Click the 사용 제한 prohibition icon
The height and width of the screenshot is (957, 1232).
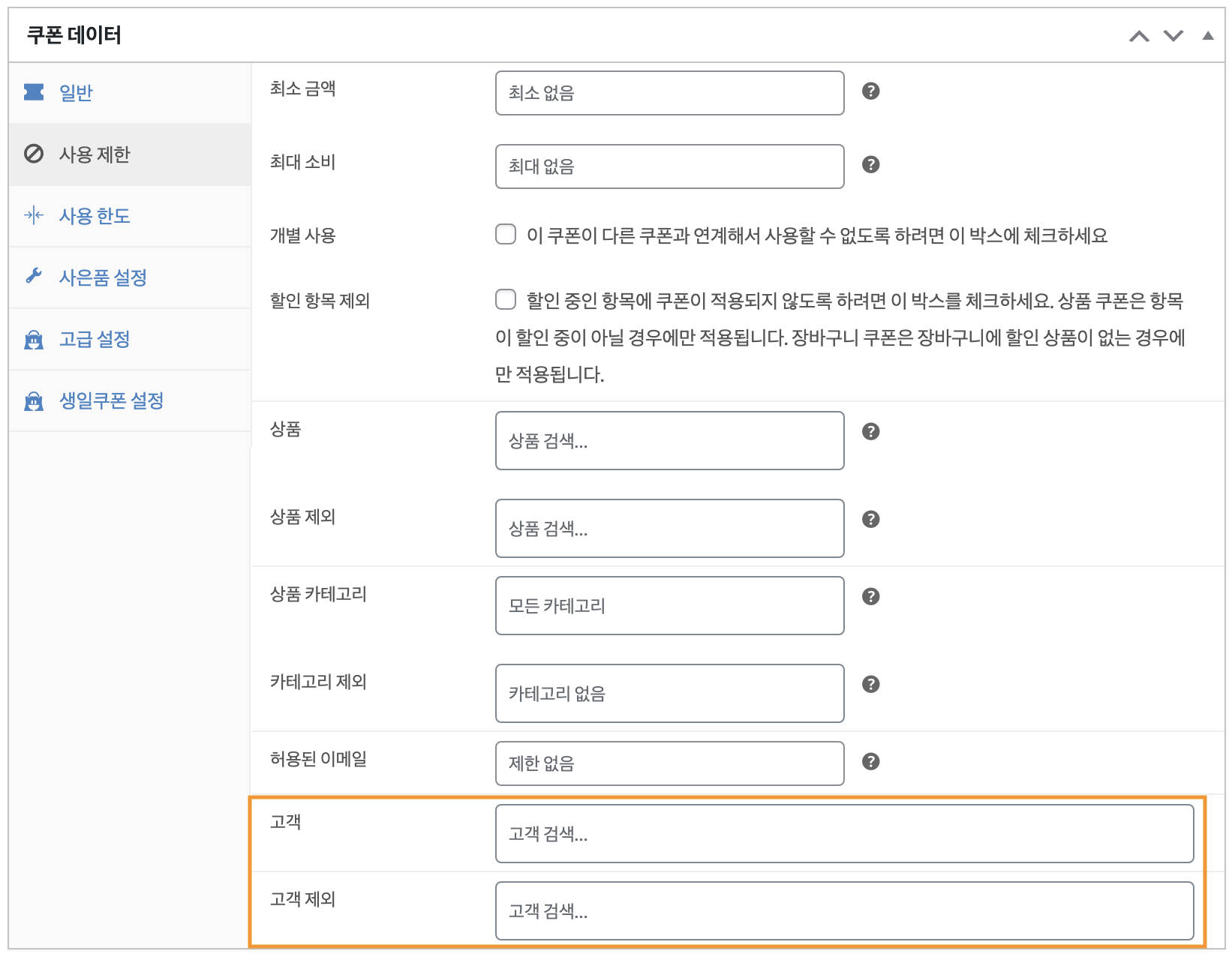click(34, 154)
